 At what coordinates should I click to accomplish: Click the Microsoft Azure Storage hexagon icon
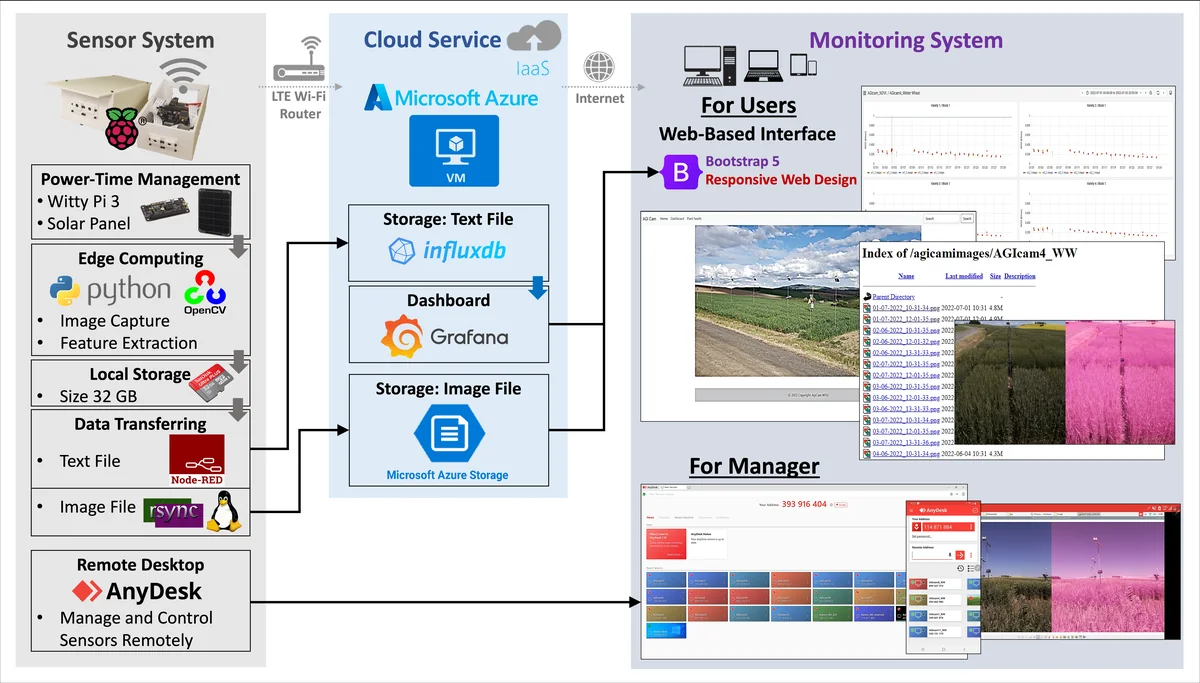click(448, 435)
